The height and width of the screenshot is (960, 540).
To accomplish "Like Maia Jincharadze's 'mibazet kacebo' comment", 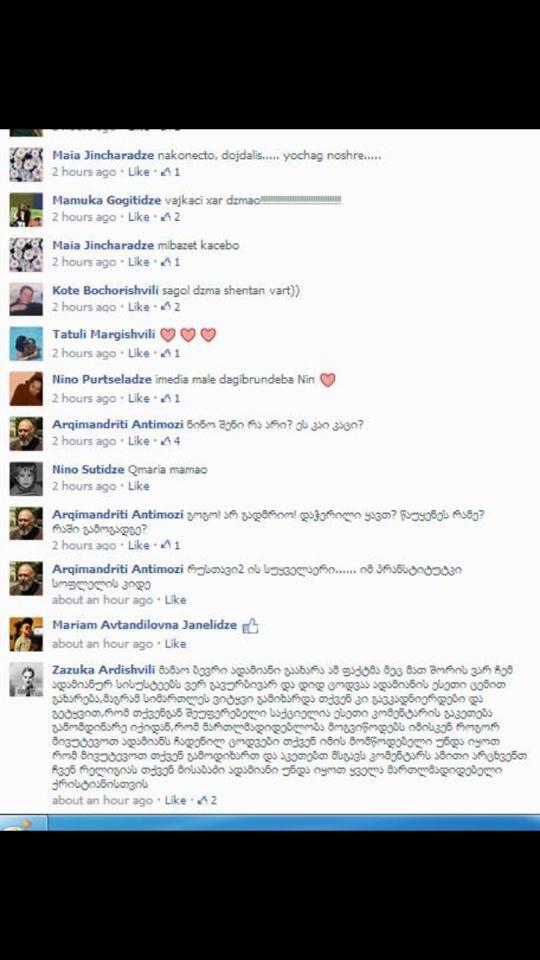I will click(x=139, y=262).
